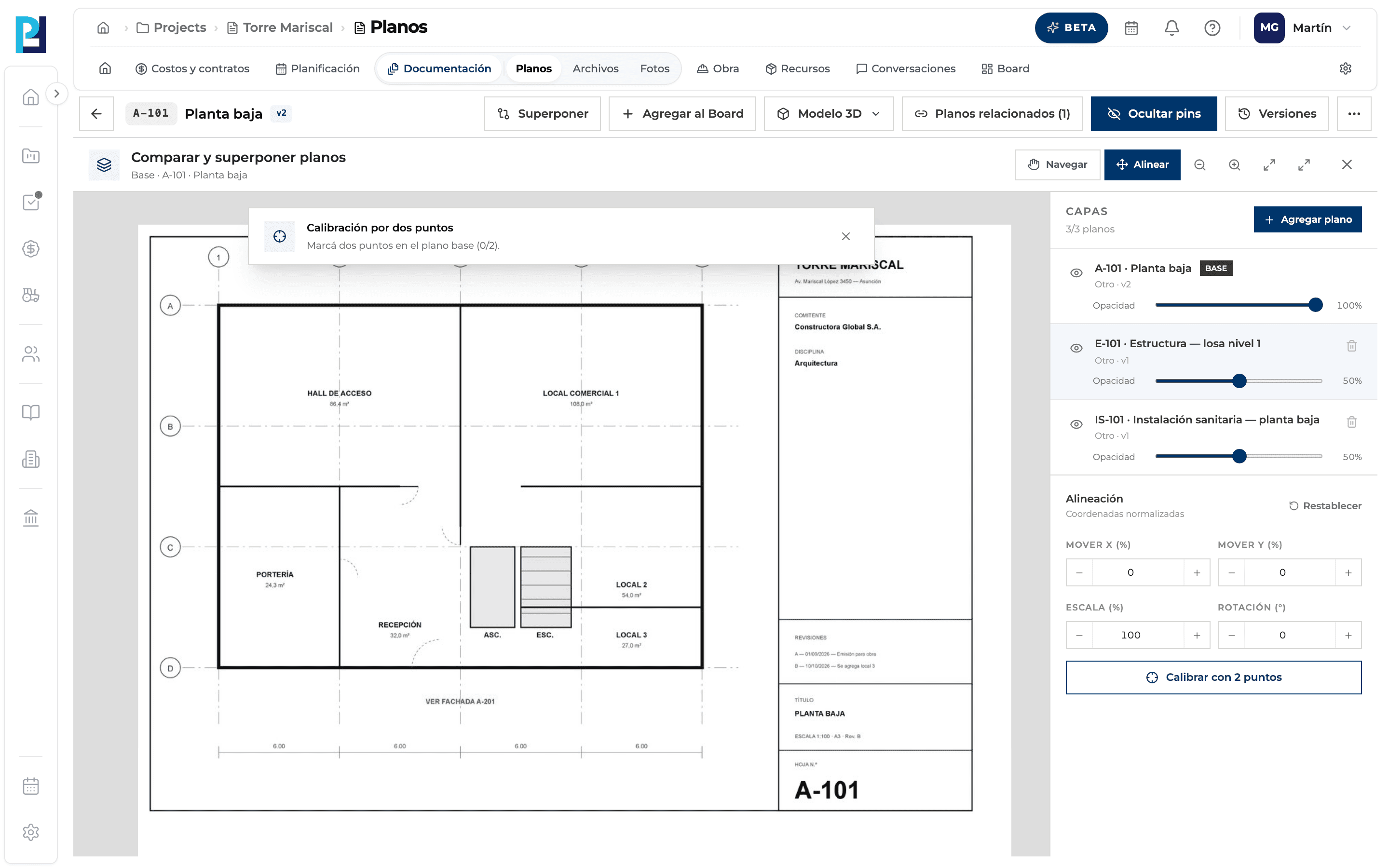This screenshot has width=1389, height=868.
Task: Increase Mover X value with plus
Action: [x=1197, y=572]
